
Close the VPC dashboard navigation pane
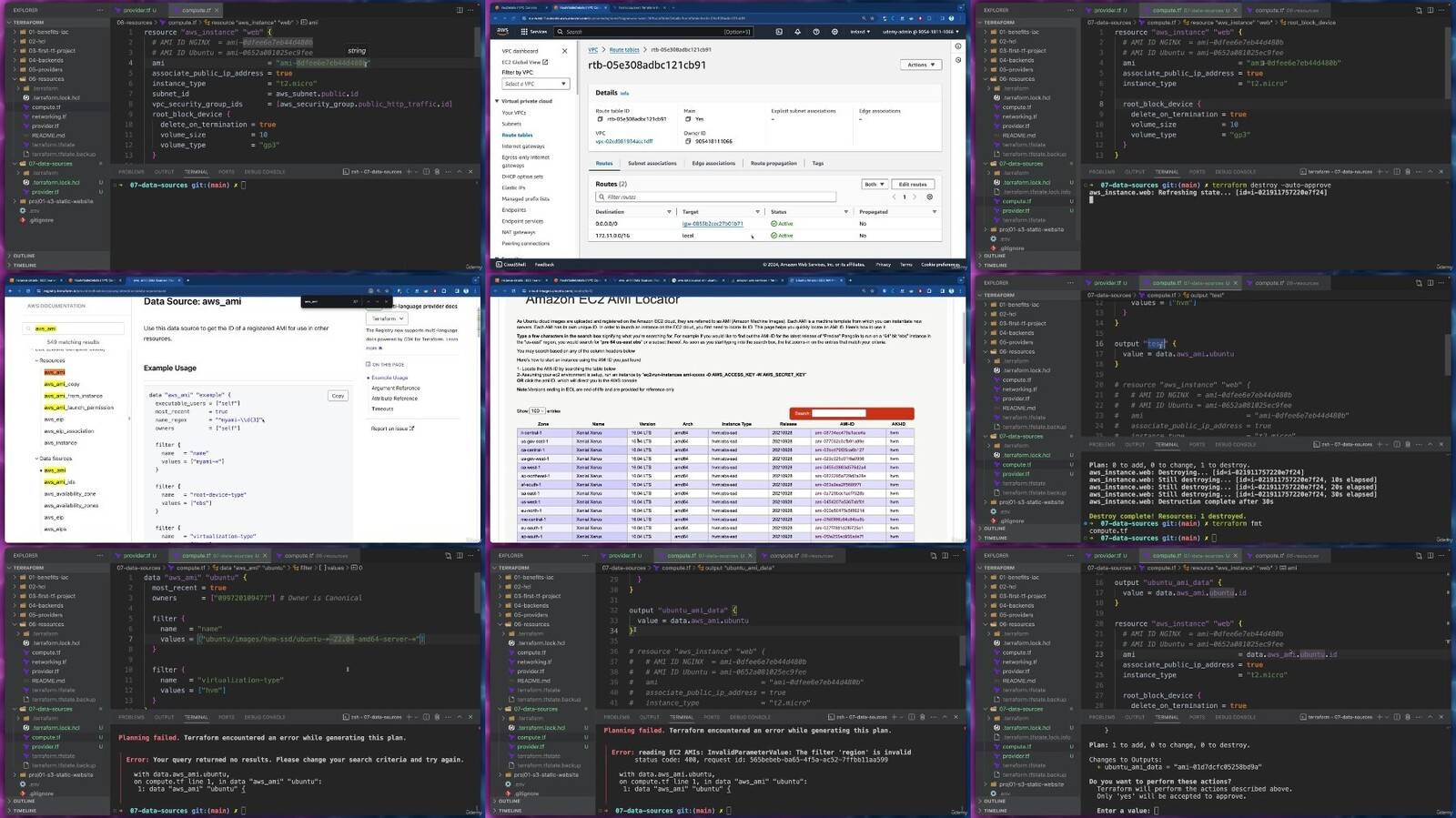(564, 51)
